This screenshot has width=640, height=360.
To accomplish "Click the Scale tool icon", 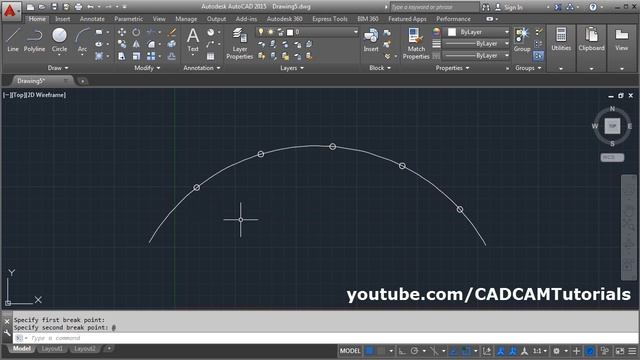I will coord(136,56).
